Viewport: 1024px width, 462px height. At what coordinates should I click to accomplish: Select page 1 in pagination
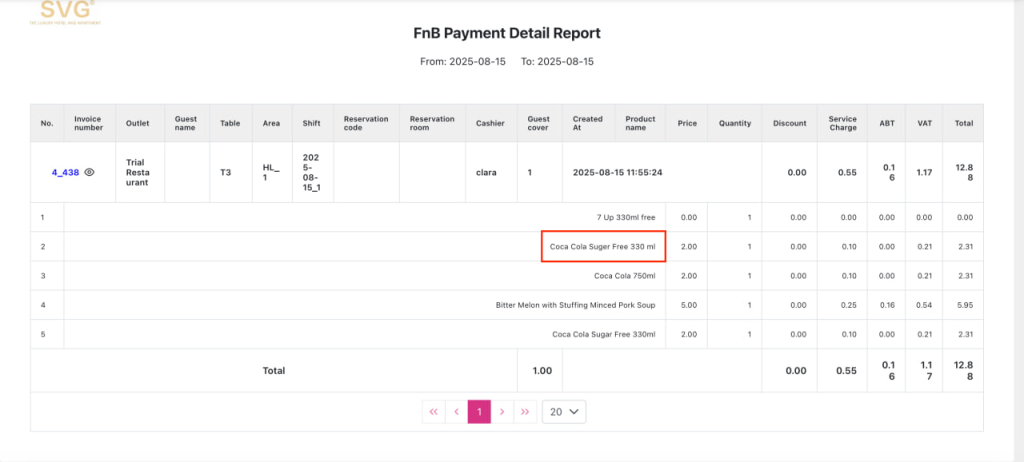(479, 411)
